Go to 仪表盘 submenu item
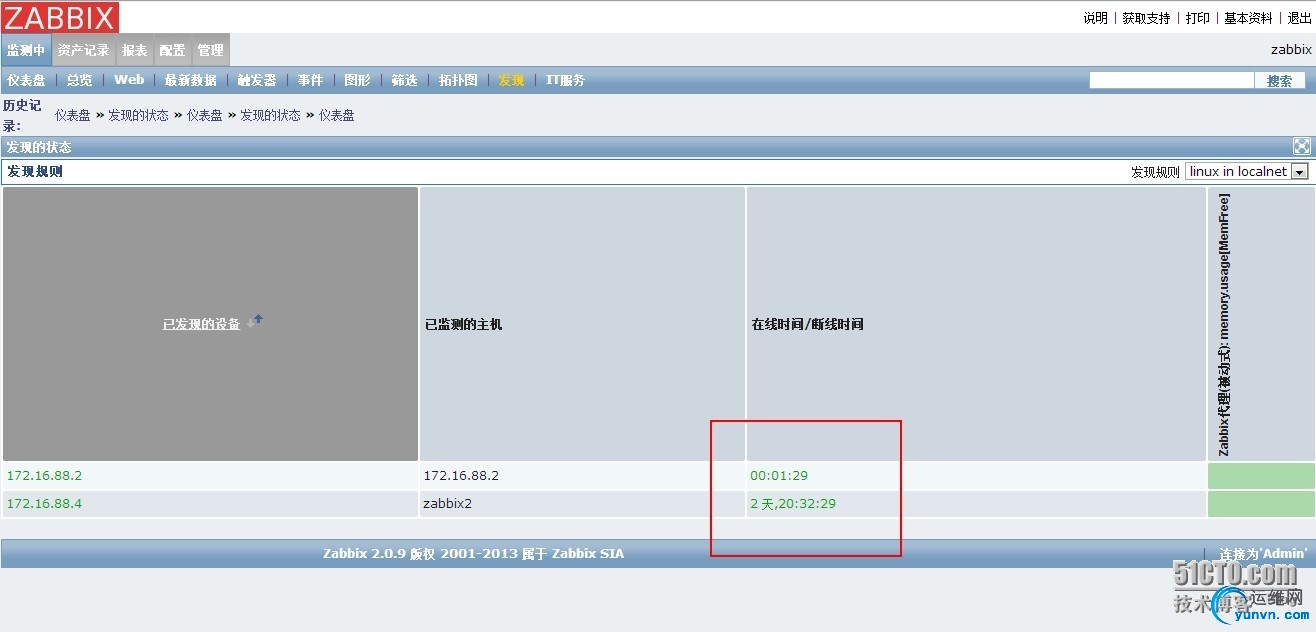Viewport: 1316px width, 632px height. [26, 81]
